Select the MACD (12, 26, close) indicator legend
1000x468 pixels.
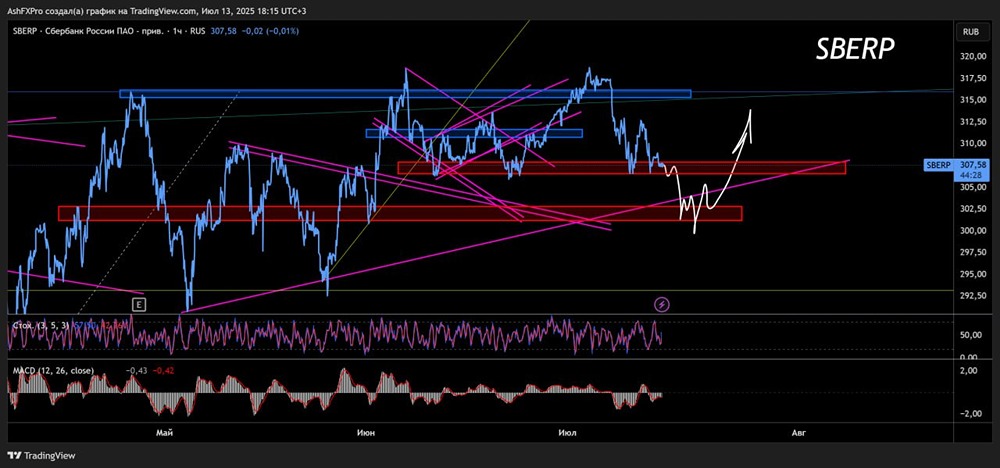(x=53, y=370)
